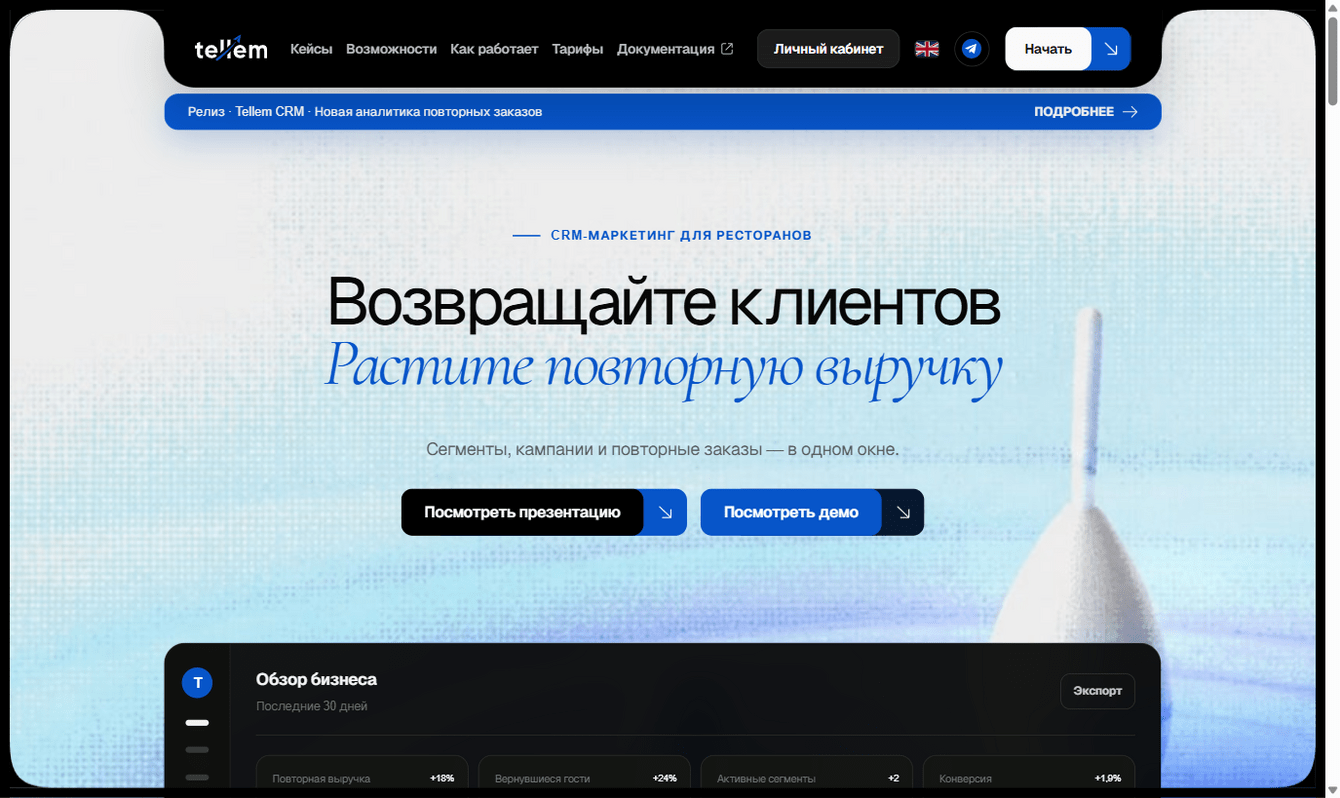Click the blue T avatar in dashboard sidebar
Image resolution: width=1340 pixels, height=798 pixels.
tap(197, 683)
